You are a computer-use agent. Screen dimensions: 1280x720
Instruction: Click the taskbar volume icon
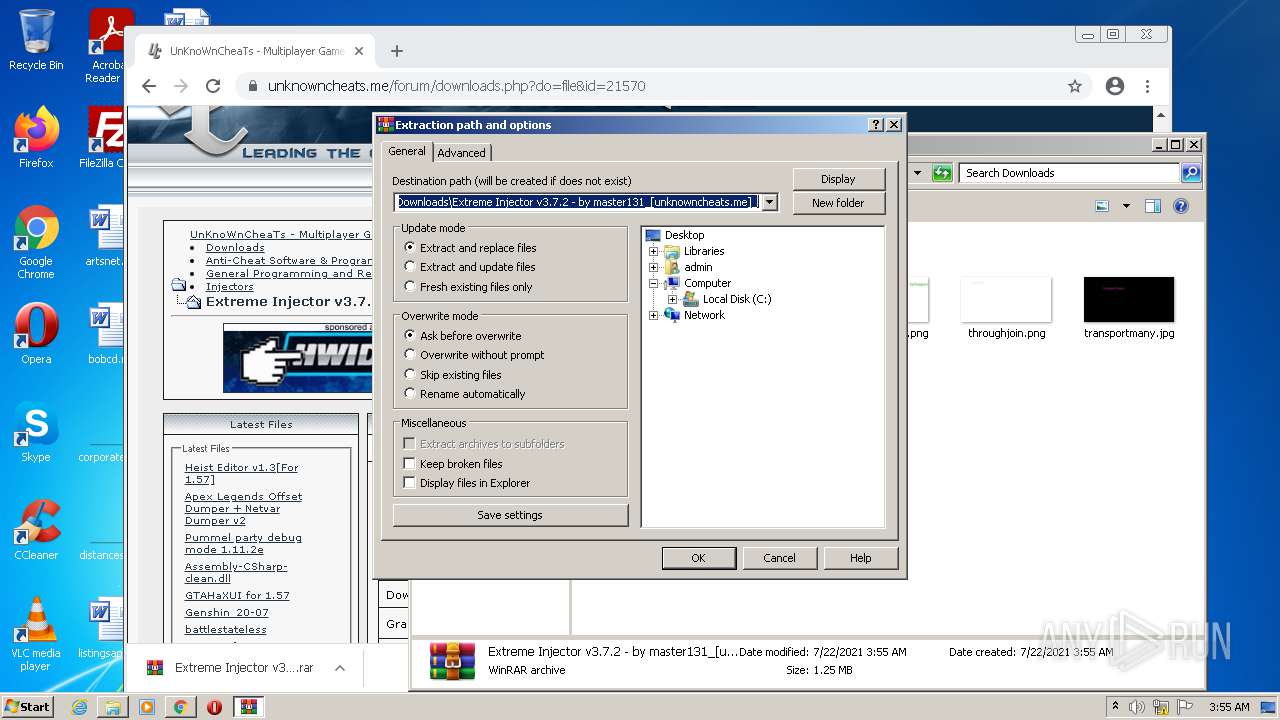tap(1136, 707)
